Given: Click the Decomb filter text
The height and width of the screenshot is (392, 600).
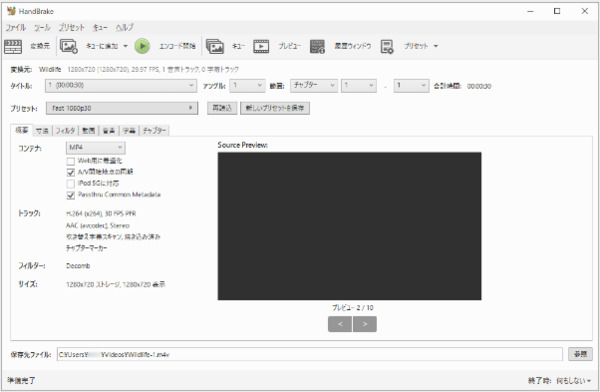Looking at the screenshot, I should point(78,266).
